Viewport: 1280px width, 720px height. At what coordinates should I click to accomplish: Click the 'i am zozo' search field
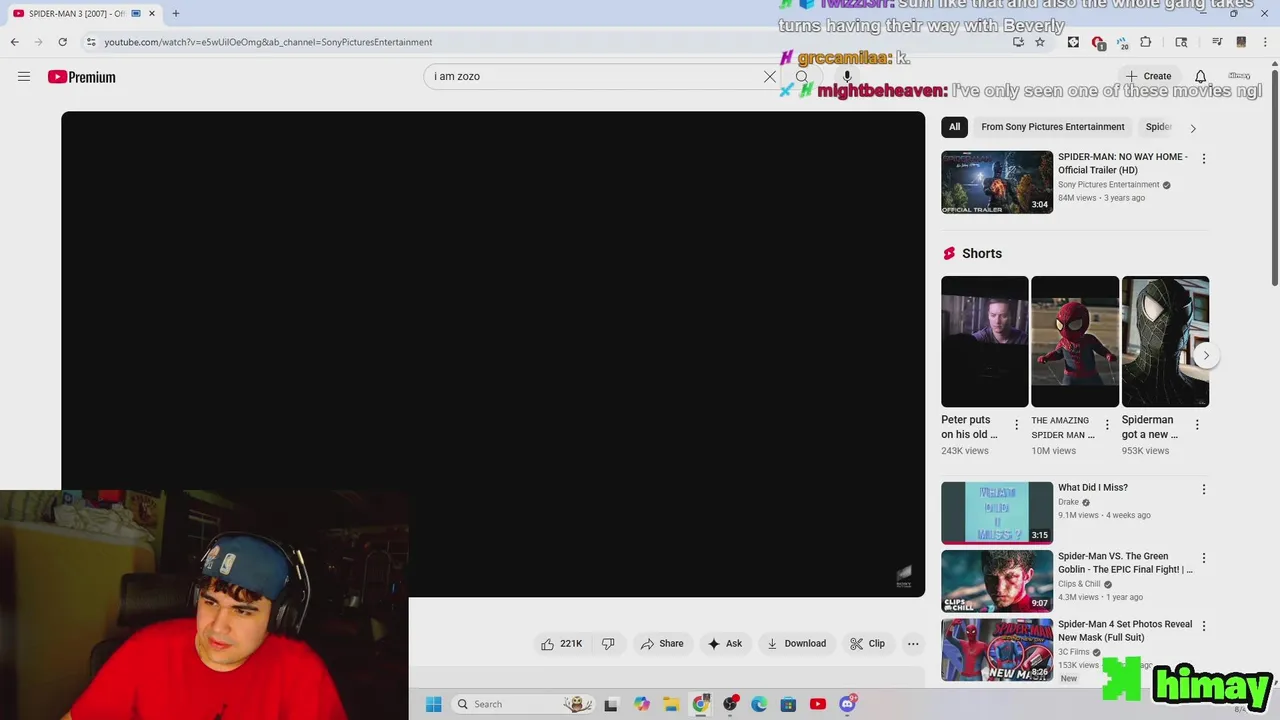pos(595,76)
